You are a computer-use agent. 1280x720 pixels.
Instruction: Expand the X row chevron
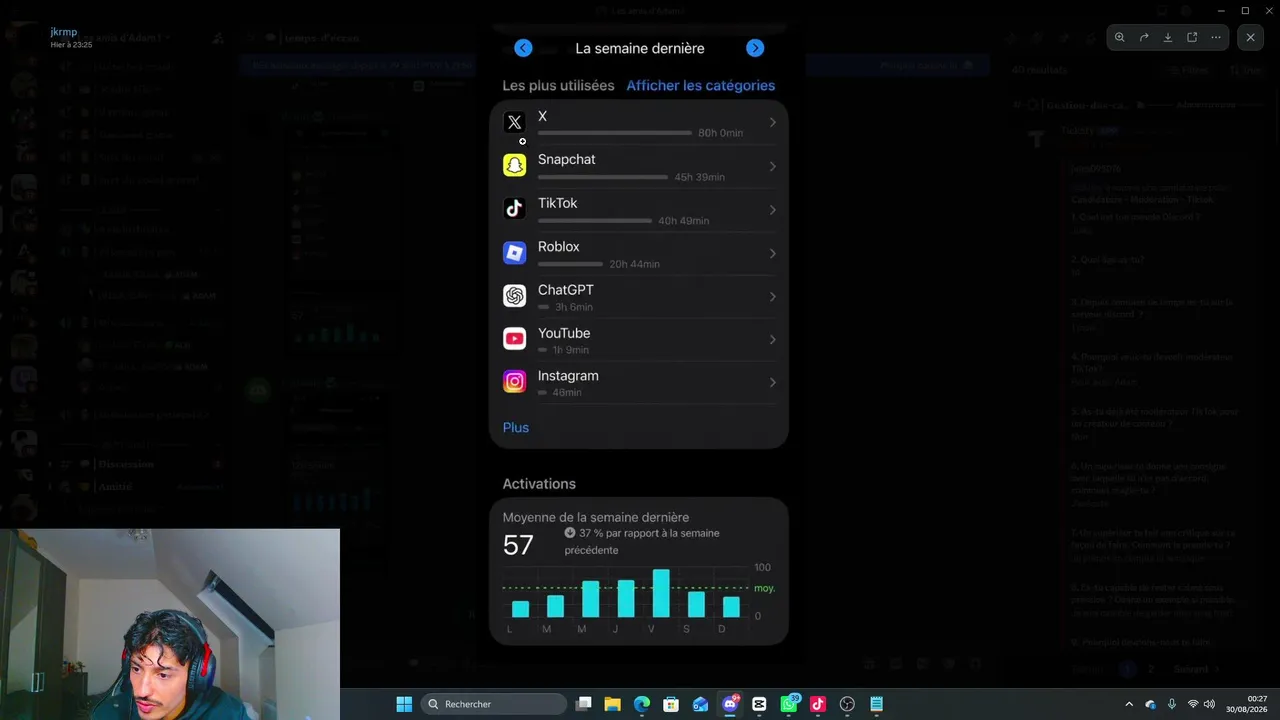click(x=772, y=123)
